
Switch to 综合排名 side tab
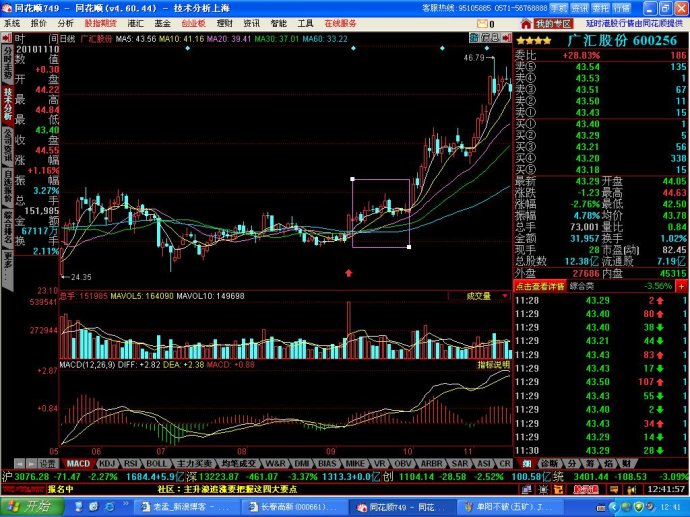pyautogui.click(x=7, y=228)
